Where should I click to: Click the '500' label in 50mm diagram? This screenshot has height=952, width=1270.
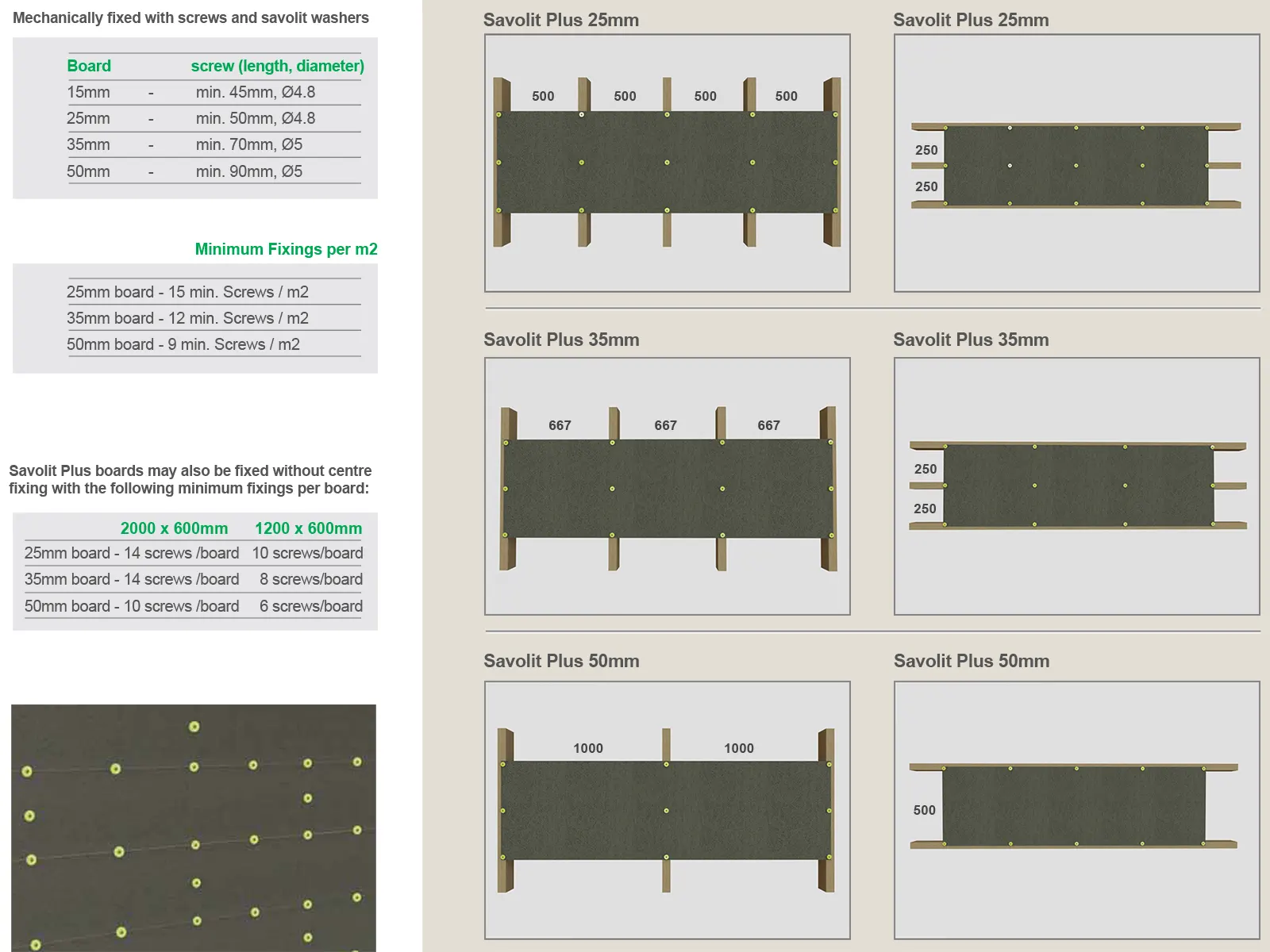click(x=924, y=810)
